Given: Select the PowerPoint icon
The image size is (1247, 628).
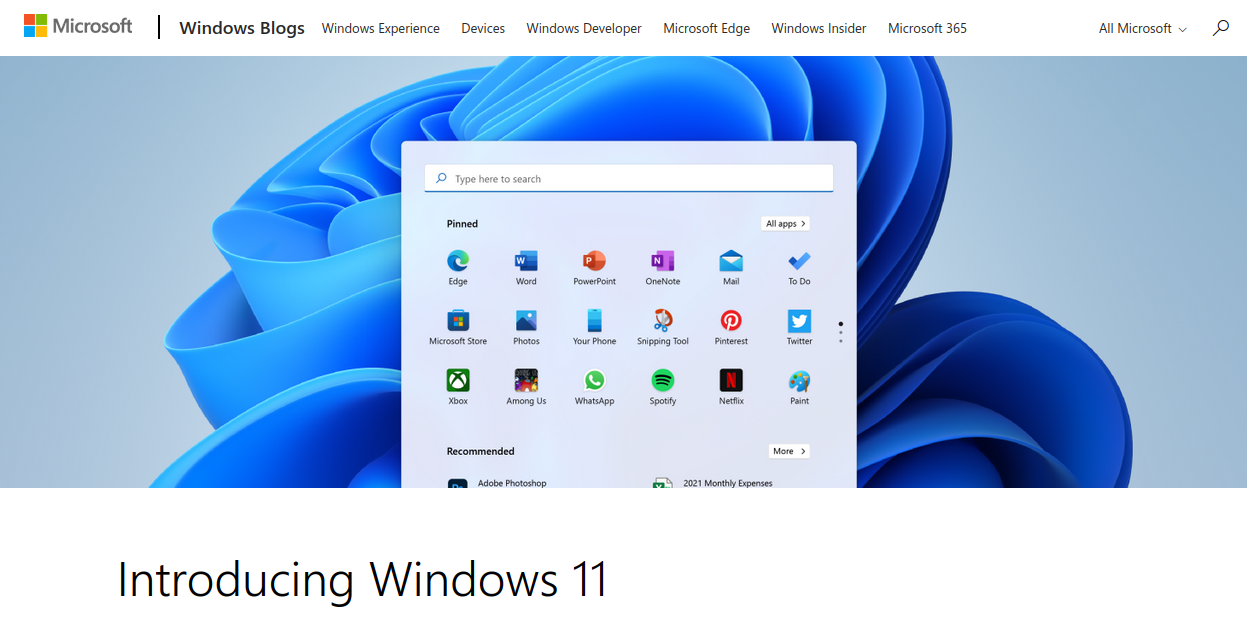Looking at the screenshot, I should pos(594,260).
